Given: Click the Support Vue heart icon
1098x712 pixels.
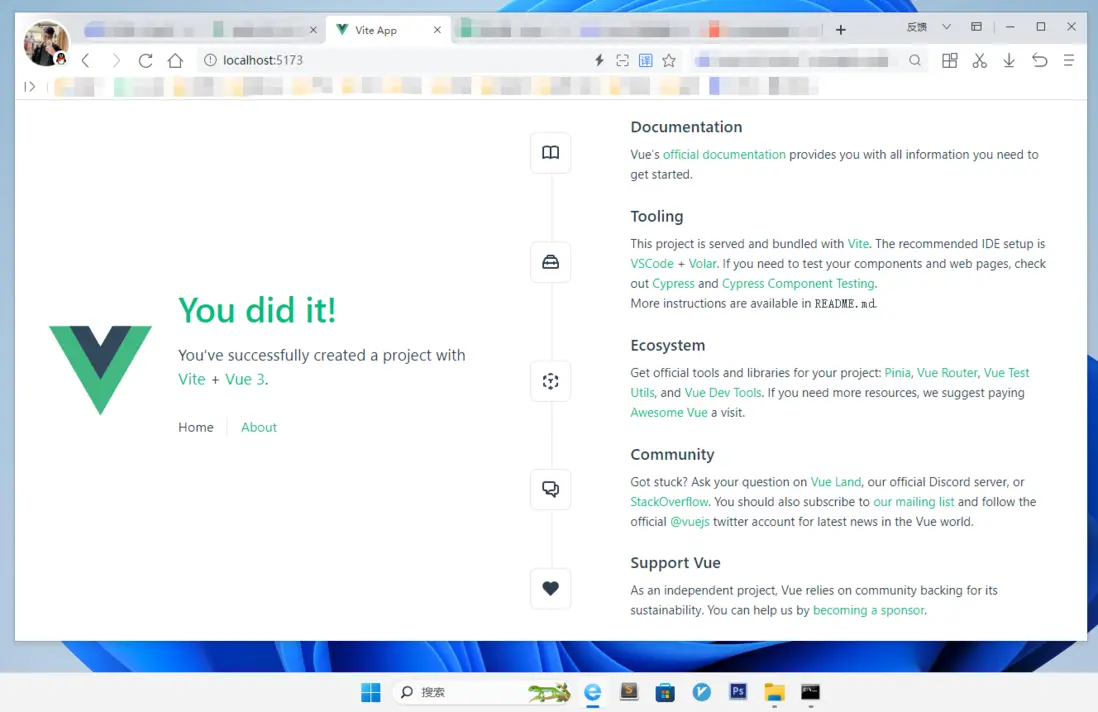Looking at the screenshot, I should click(x=550, y=588).
